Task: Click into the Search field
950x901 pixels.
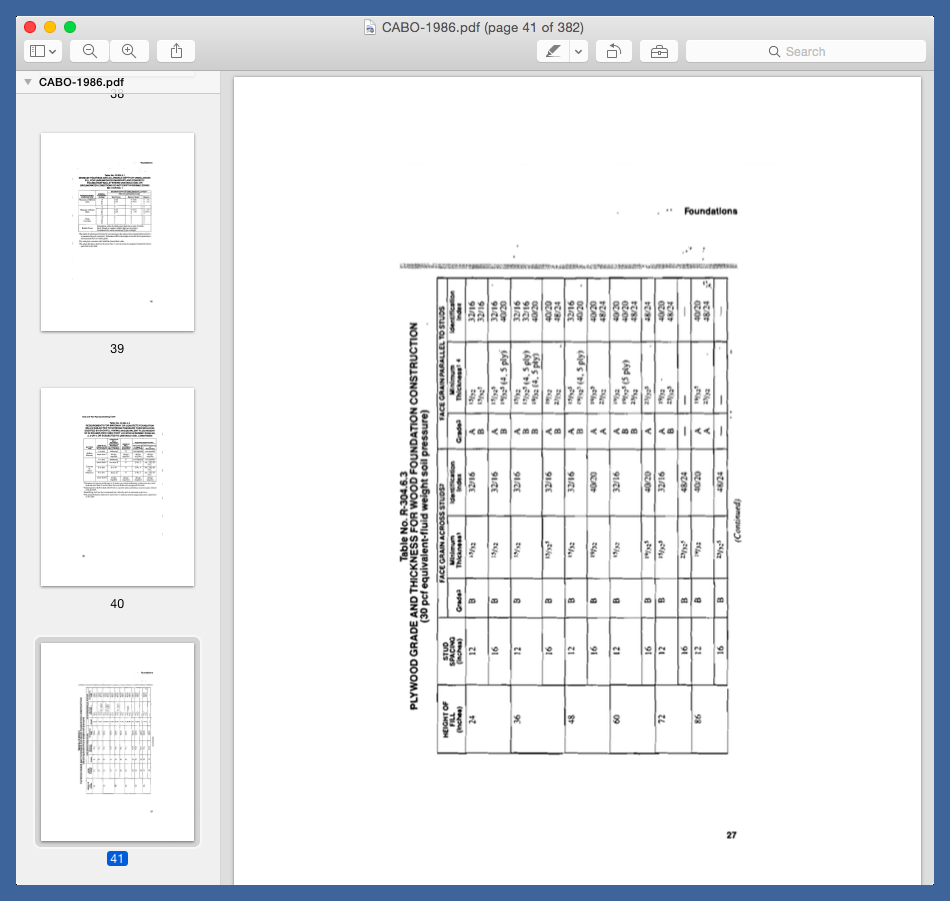Action: pos(820,51)
